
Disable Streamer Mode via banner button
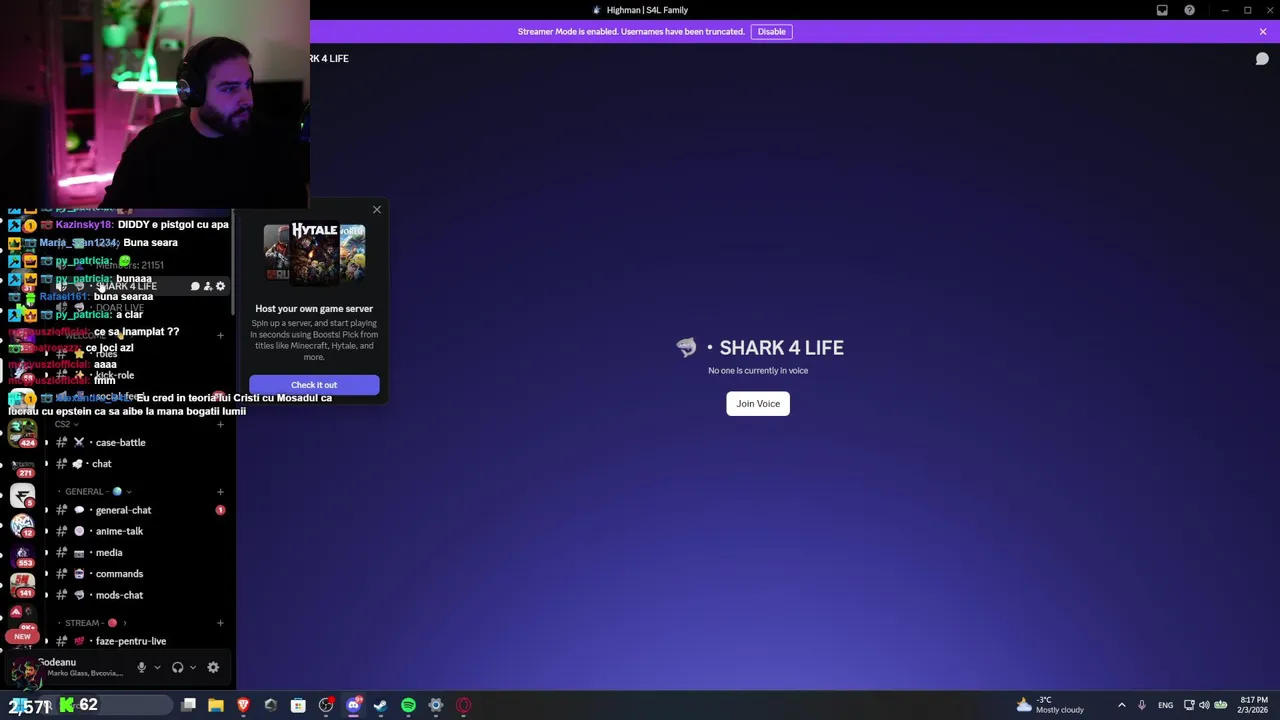(x=771, y=32)
